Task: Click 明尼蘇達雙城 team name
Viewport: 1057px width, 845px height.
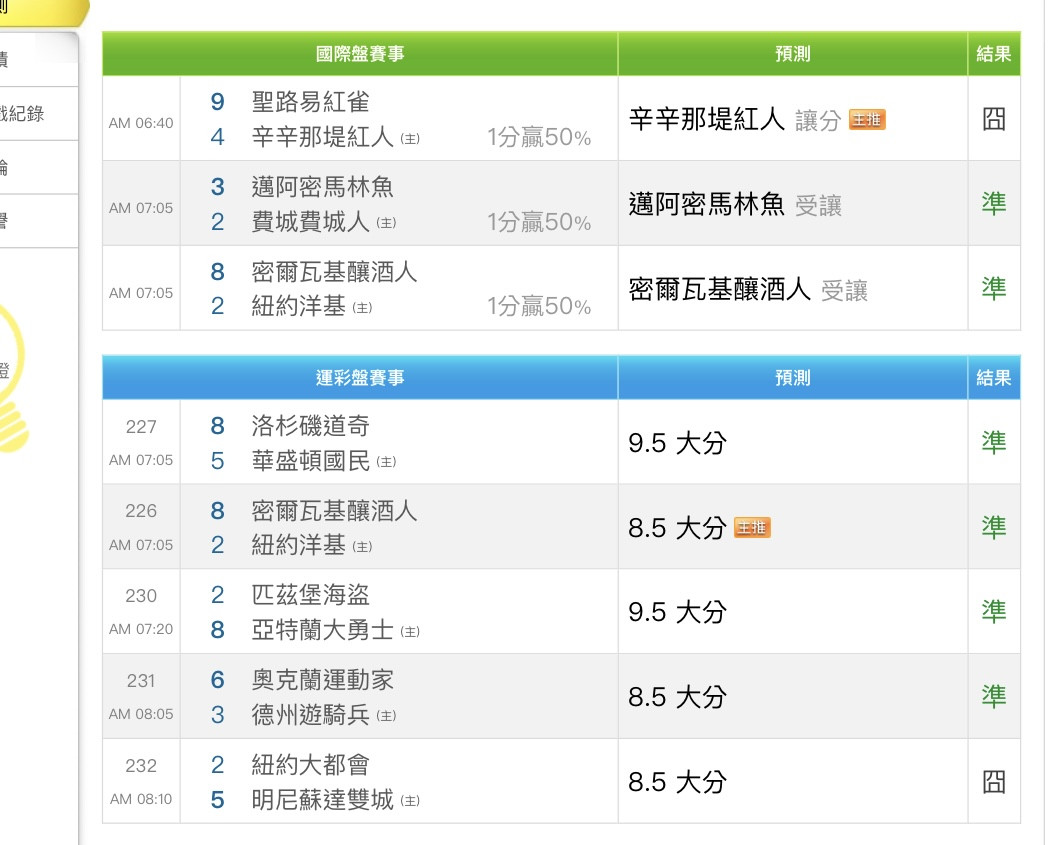Action: [x=322, y=800]
